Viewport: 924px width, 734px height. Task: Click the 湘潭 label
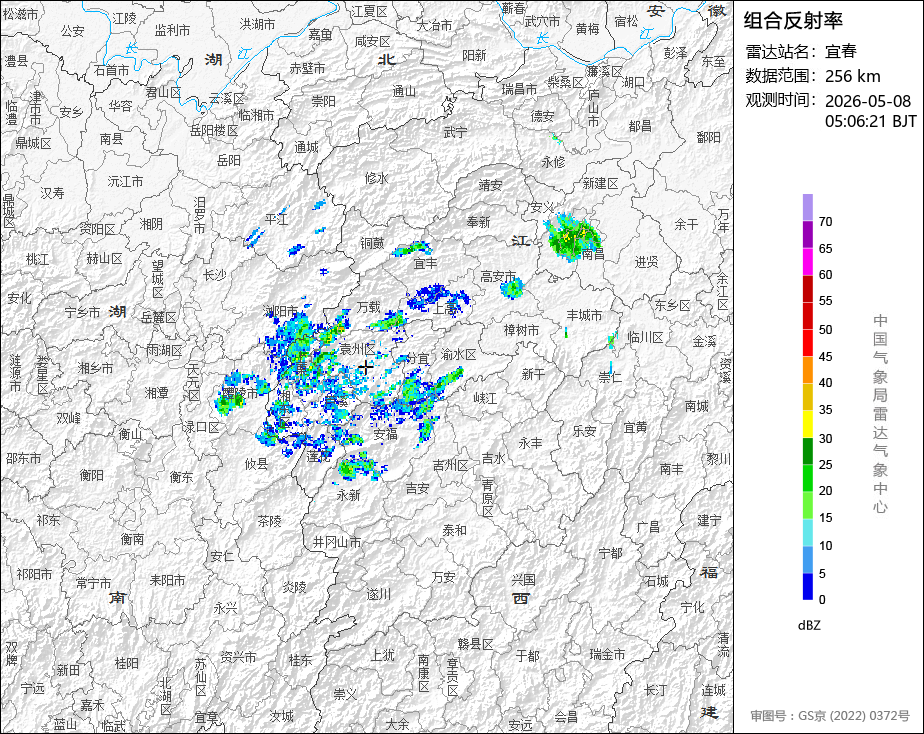pyautogui.click(x=156, y=392)
